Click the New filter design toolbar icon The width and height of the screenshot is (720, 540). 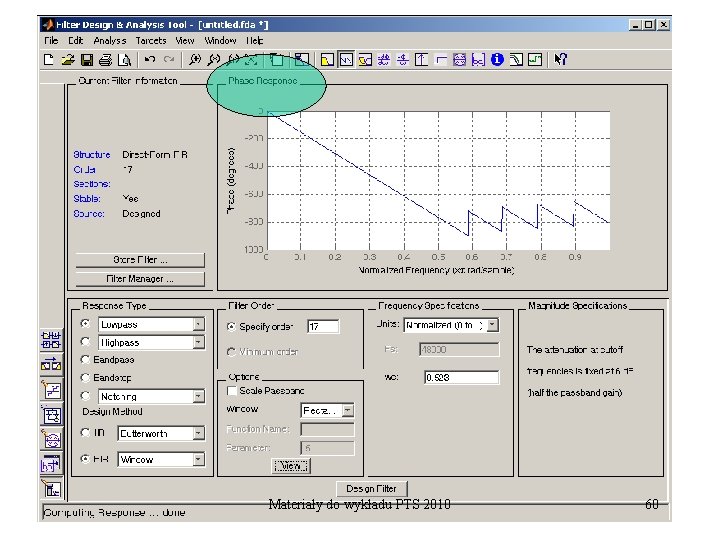click(x=49, y=60)
